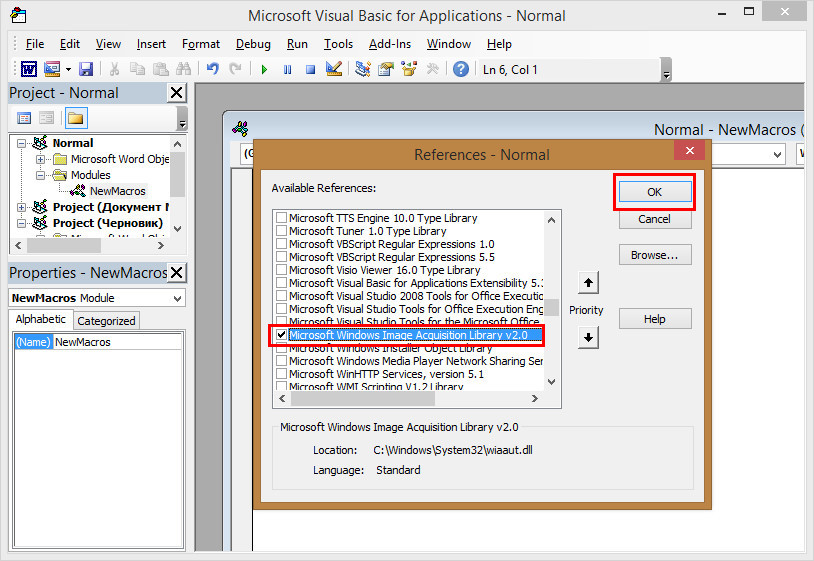Image resolution: width=814 pixels, height=561 pixels.
Task: Click the Undo toolbar icon
Action: click(212, 69)
